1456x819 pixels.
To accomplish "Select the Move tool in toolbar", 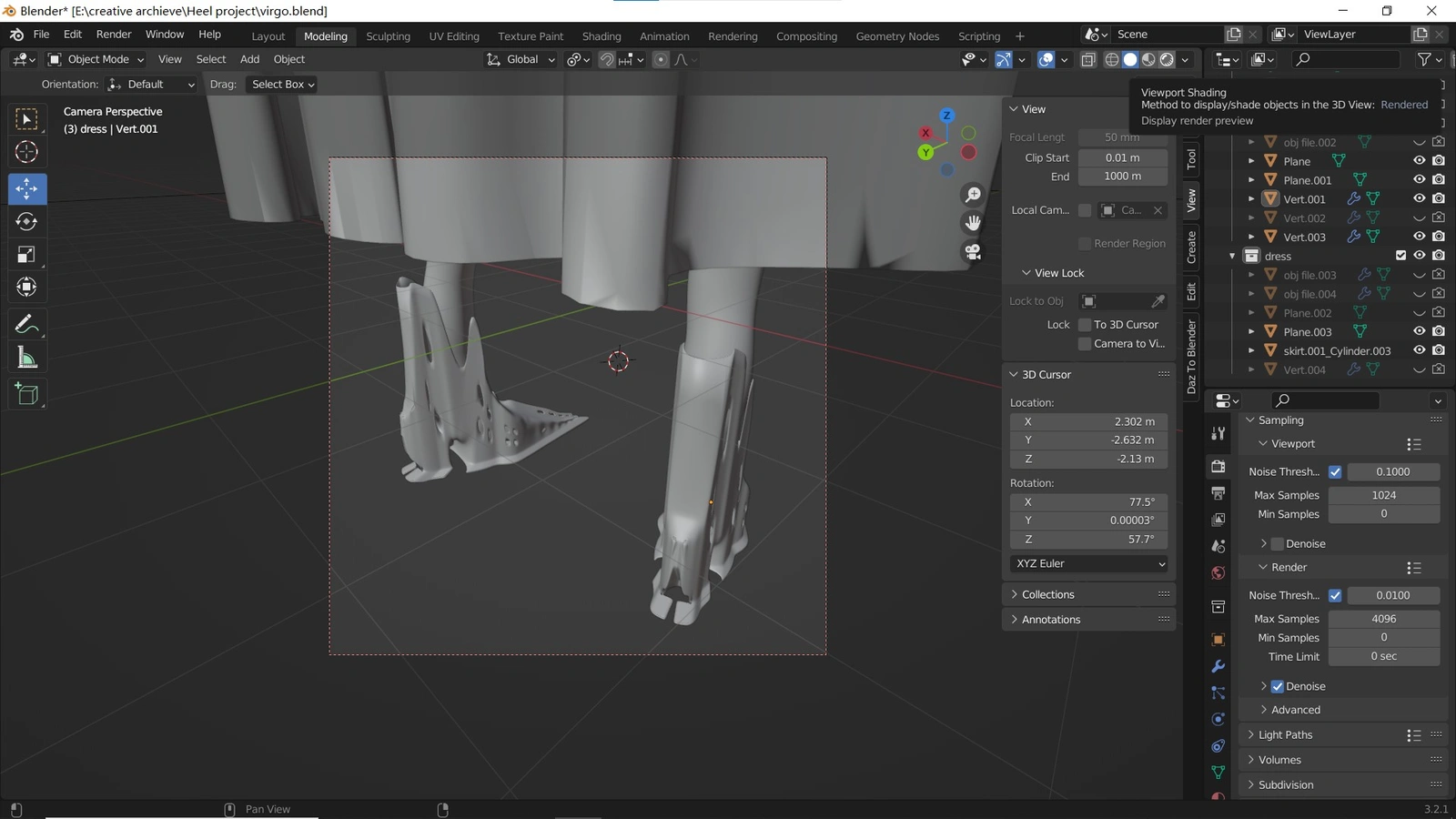I will coord(26,189).
